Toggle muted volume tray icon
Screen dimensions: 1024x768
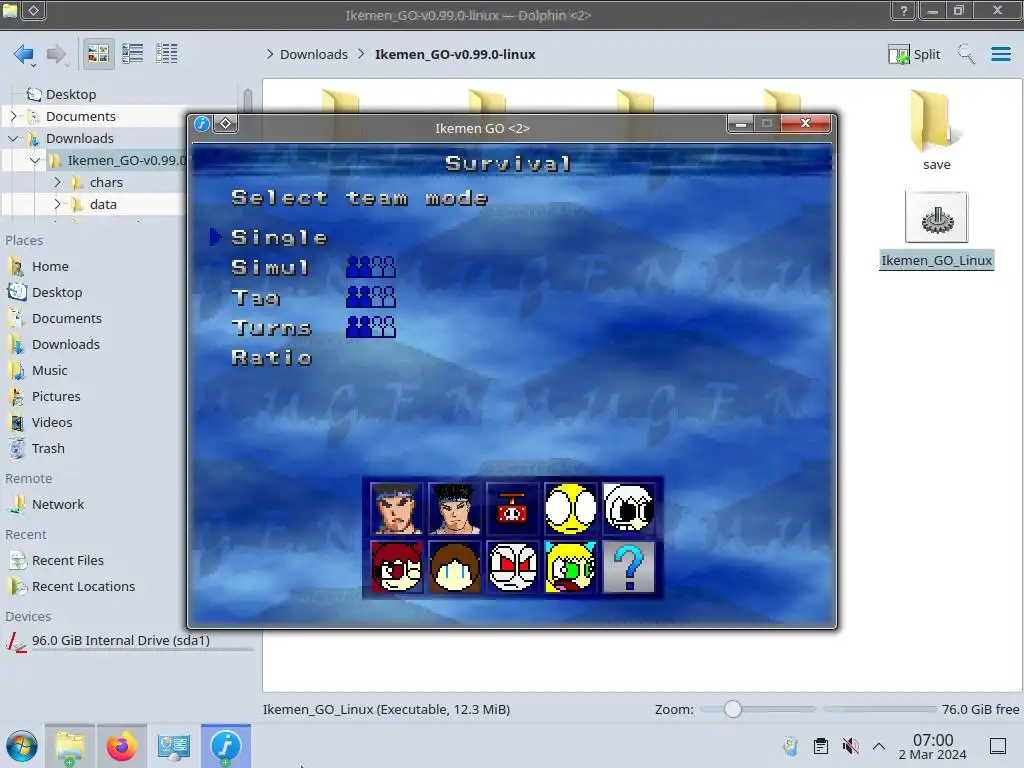(850, 746)
